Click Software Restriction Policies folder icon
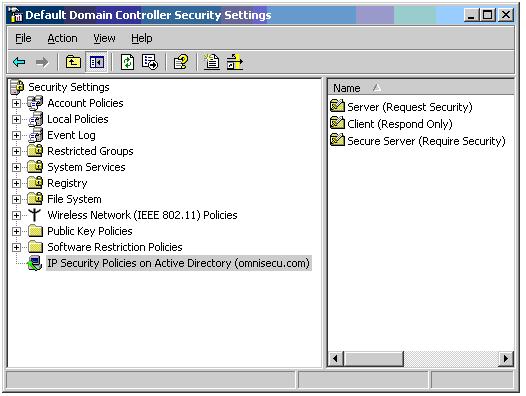Image resolution: width=526 pixels, height=396 pixels. [x=35, y=247]
